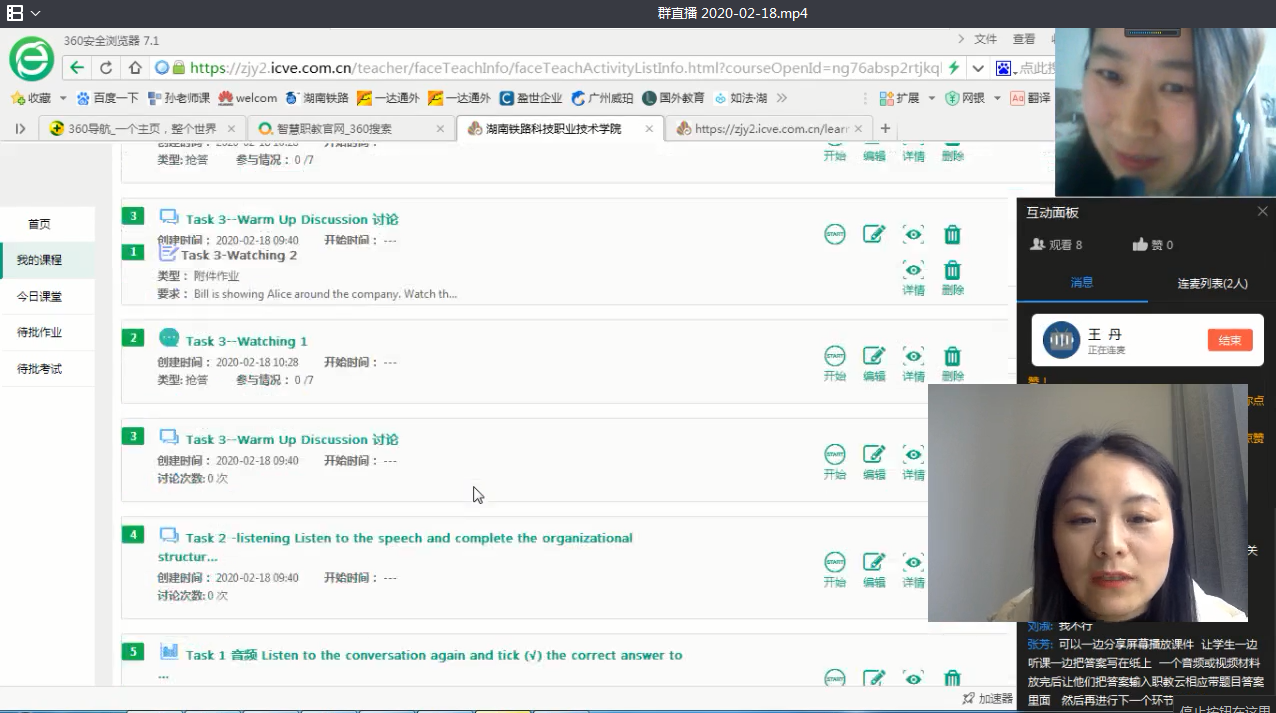Click the thumbs-up 赞 icon in 互动面板
The width and height of the screenshot is (1276, 713).
[x=1140, y=244]
